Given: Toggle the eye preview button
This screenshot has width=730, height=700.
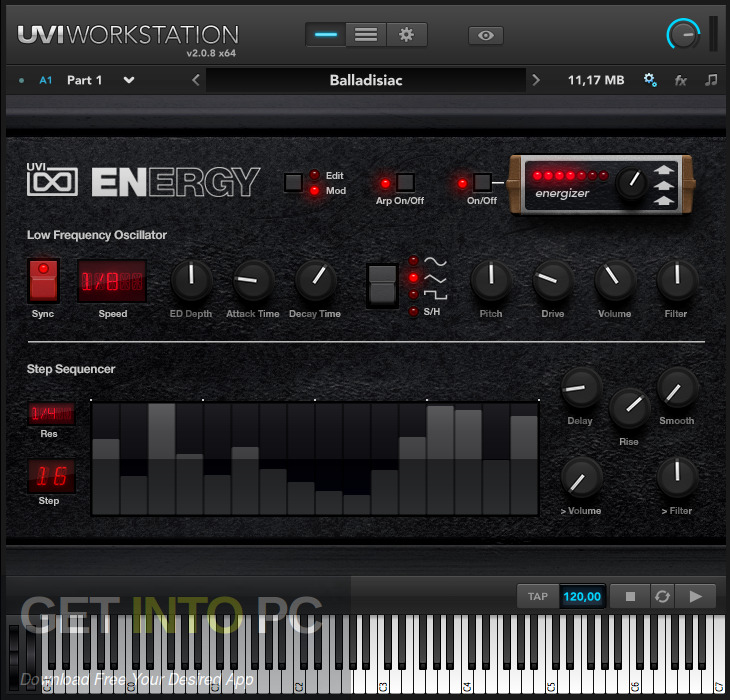Looking at the screenshot, I should click(486, 35).
